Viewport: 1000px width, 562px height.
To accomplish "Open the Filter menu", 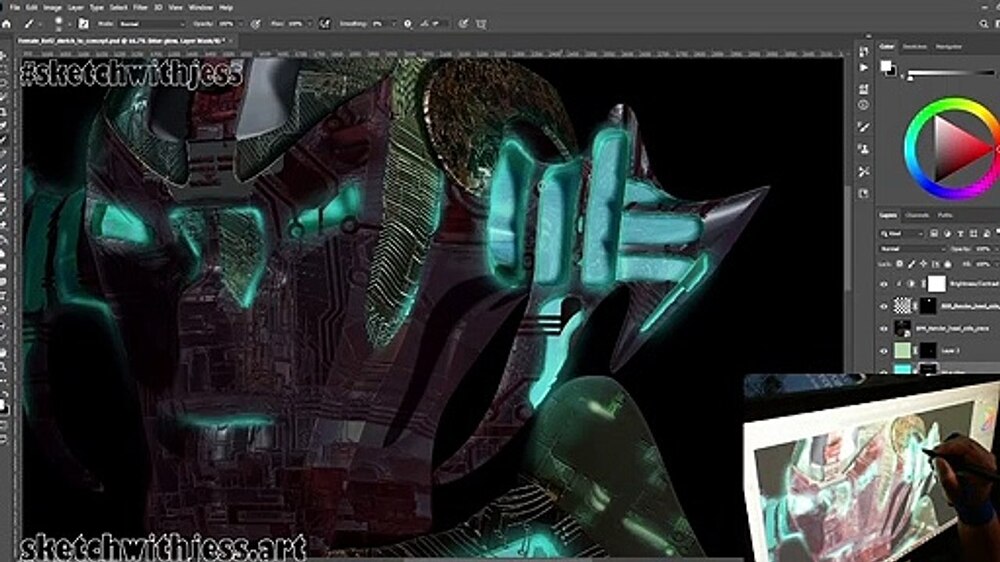I will coord(140,8).
